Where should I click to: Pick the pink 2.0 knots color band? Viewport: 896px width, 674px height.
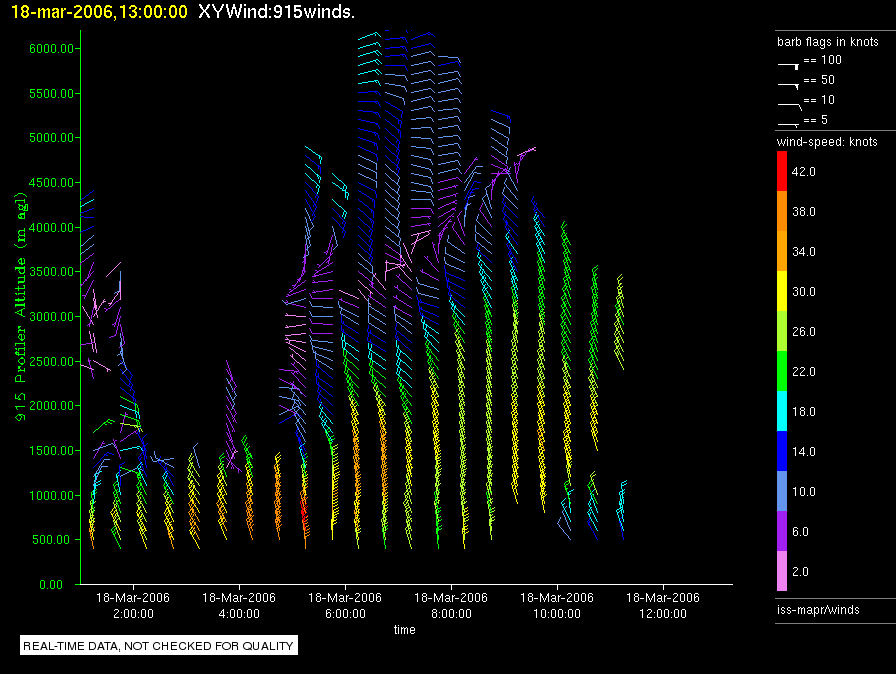coord(782,571)
